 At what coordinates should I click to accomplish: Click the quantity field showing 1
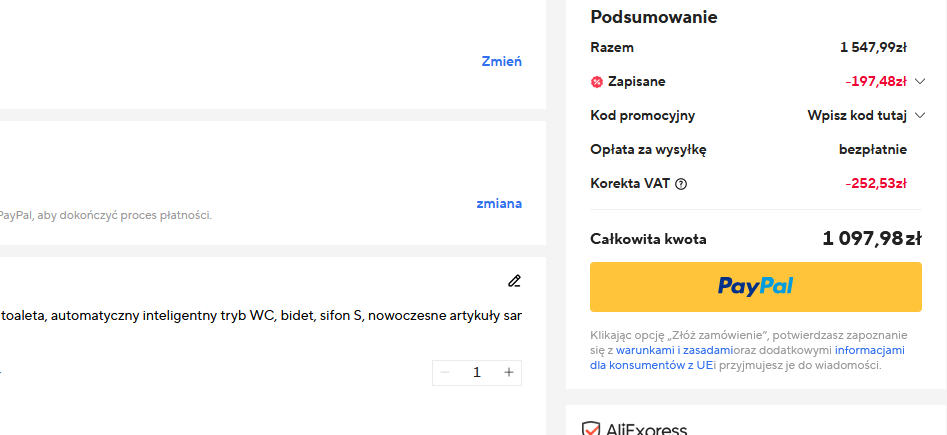click(477, 373)
